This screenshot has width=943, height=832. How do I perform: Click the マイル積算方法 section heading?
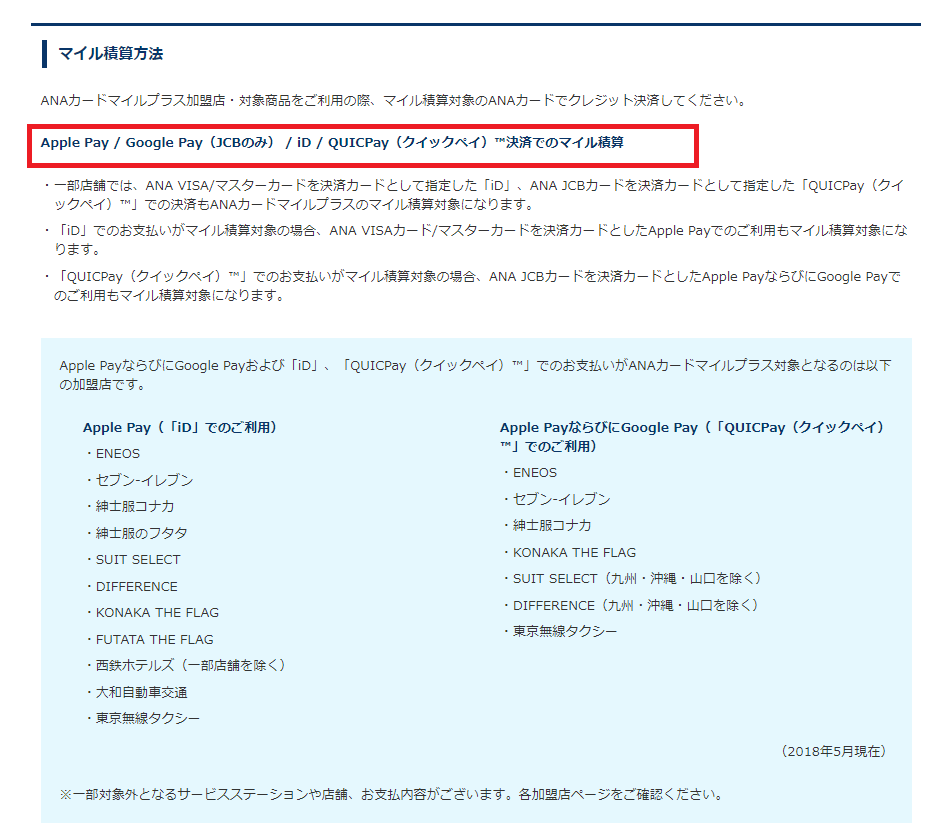(x=111, y=54)
